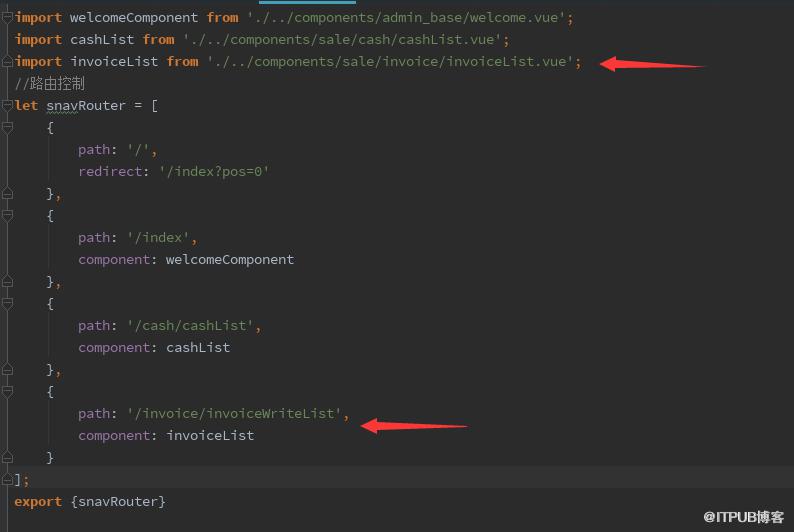Click the '/' path string value
The height and width of the screenshot is (532, 794).
(138, 150)
